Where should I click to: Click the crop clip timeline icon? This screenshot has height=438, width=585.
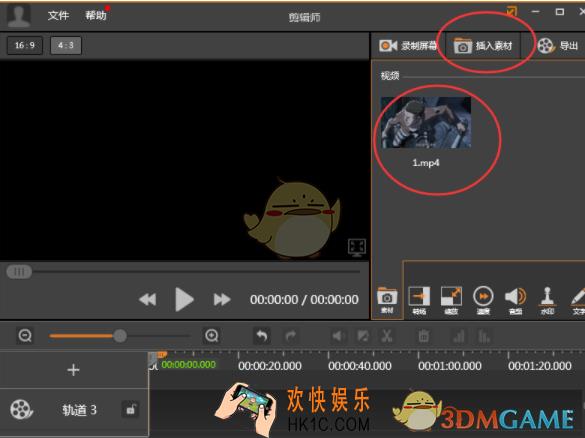(363, 336)
